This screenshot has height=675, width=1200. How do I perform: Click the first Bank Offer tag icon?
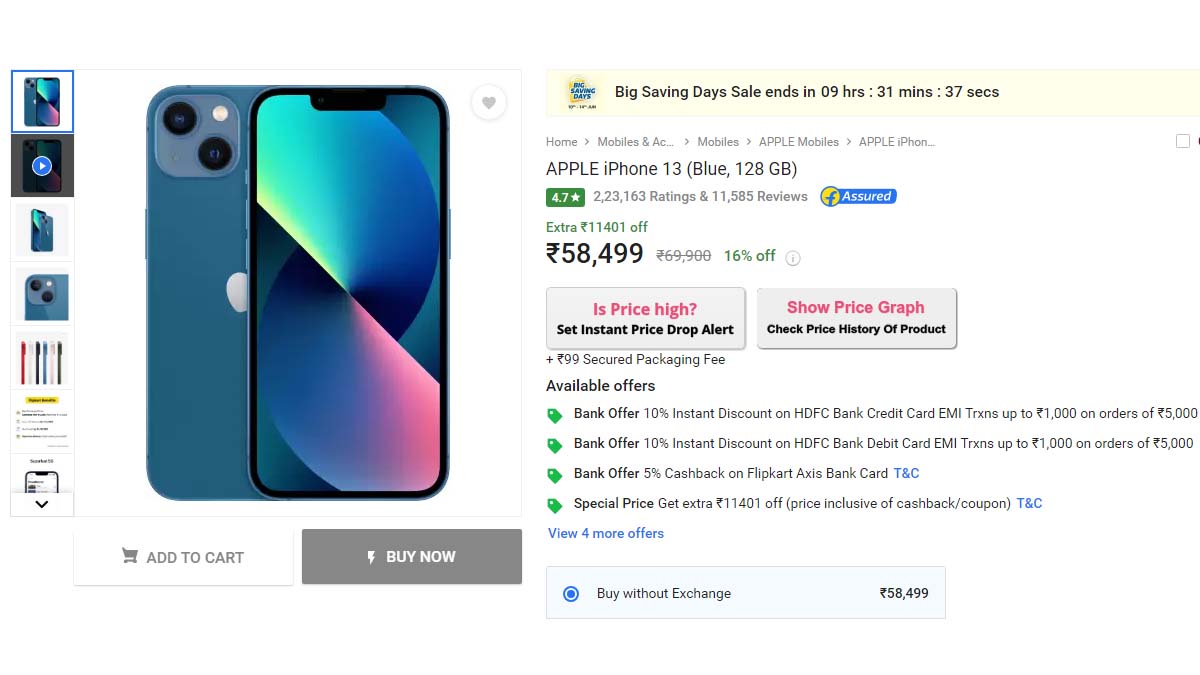(555, 415)
